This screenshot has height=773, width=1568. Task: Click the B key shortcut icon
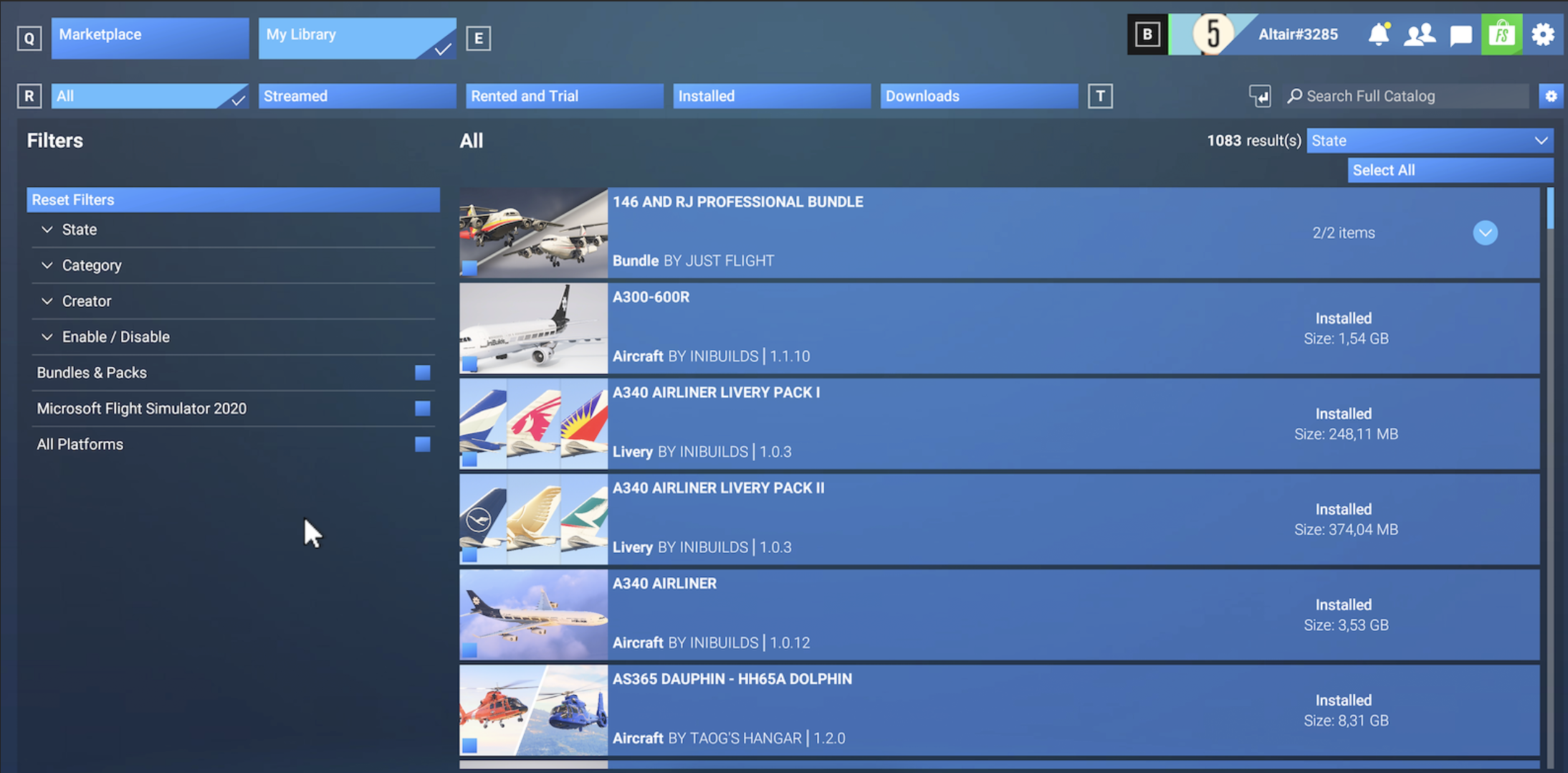coord(1147,34)
